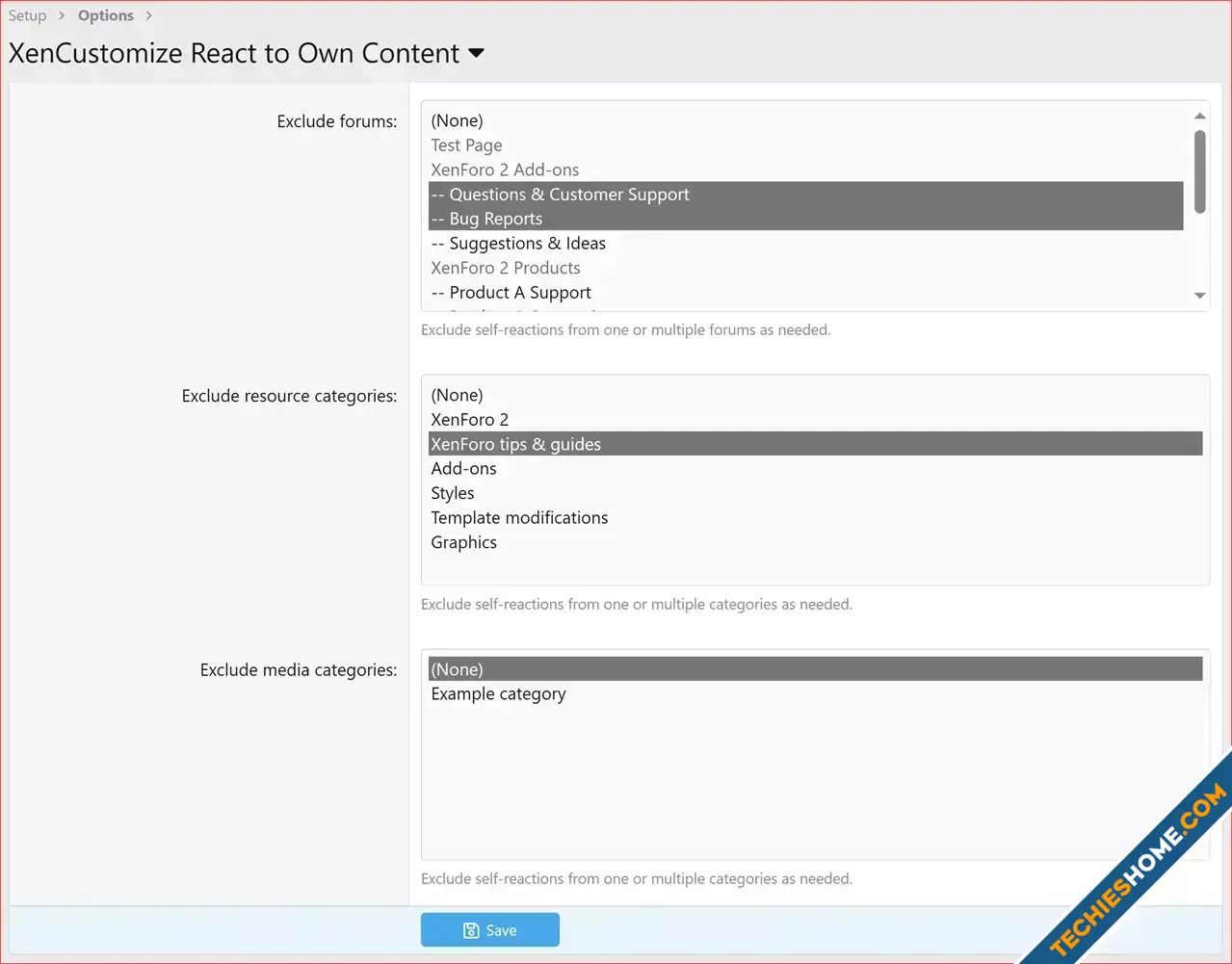
Task: Select XenForo 2 Add-ons forum entry
Action: pos(805,169)
